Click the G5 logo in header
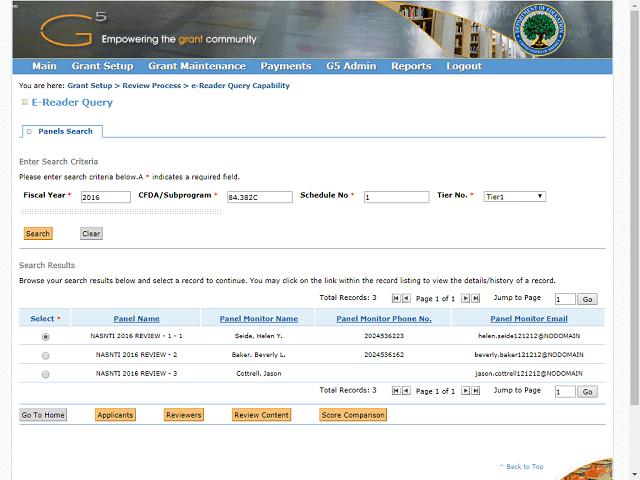The height and width of the screenshot is (480, 640). click(x=73, y=29)
